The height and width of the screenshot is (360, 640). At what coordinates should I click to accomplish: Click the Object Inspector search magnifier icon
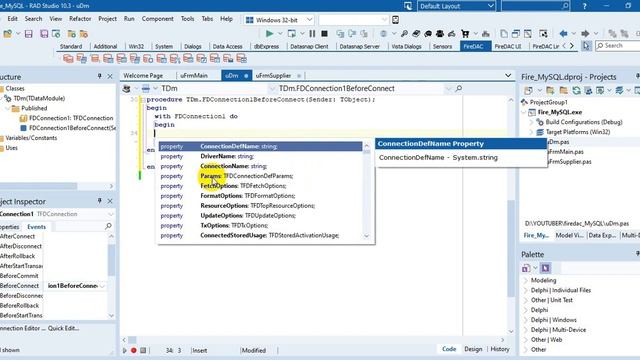[108, 226]
